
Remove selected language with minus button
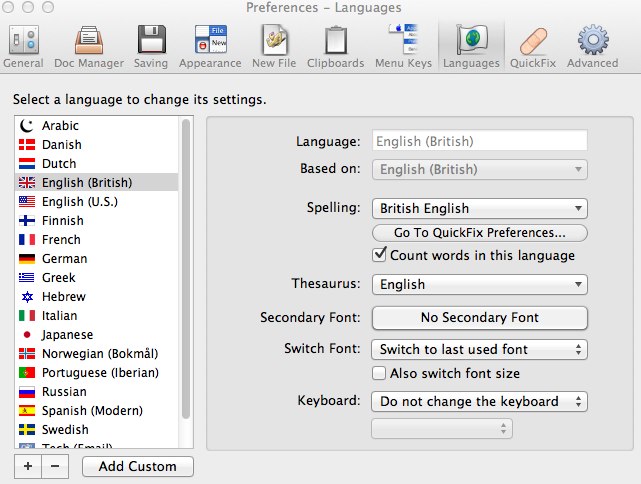tap(55, 466)
